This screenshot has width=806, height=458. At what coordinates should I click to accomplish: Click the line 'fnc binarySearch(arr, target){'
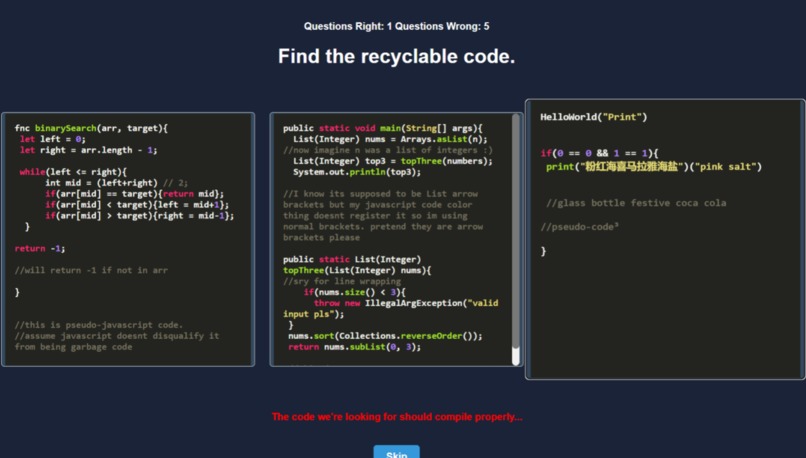[x=91, y=128]
